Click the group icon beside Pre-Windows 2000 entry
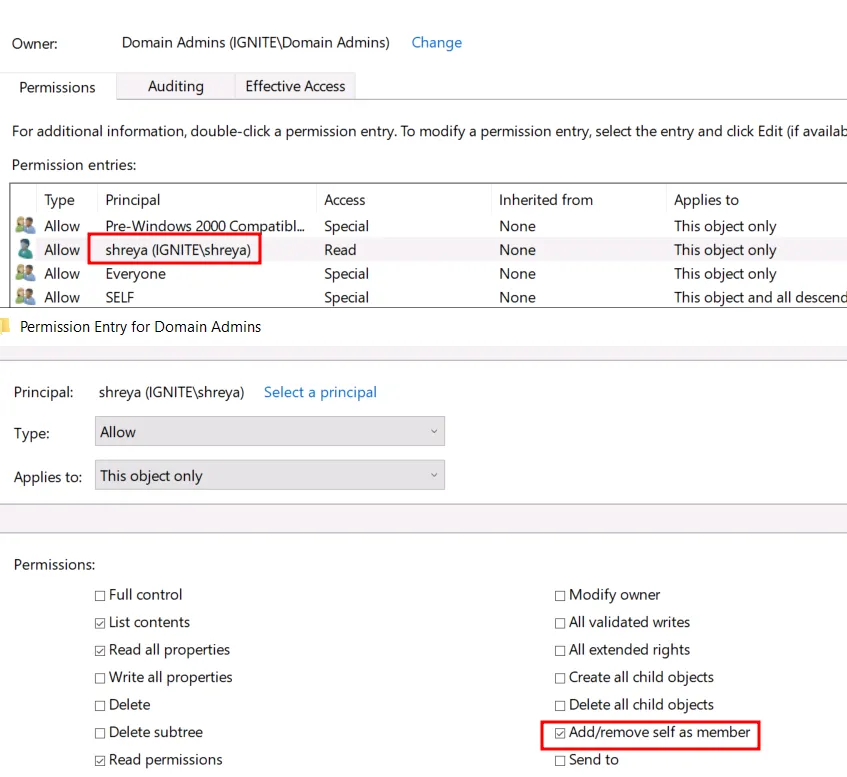The image size is (847, 777). pos(25,226)
